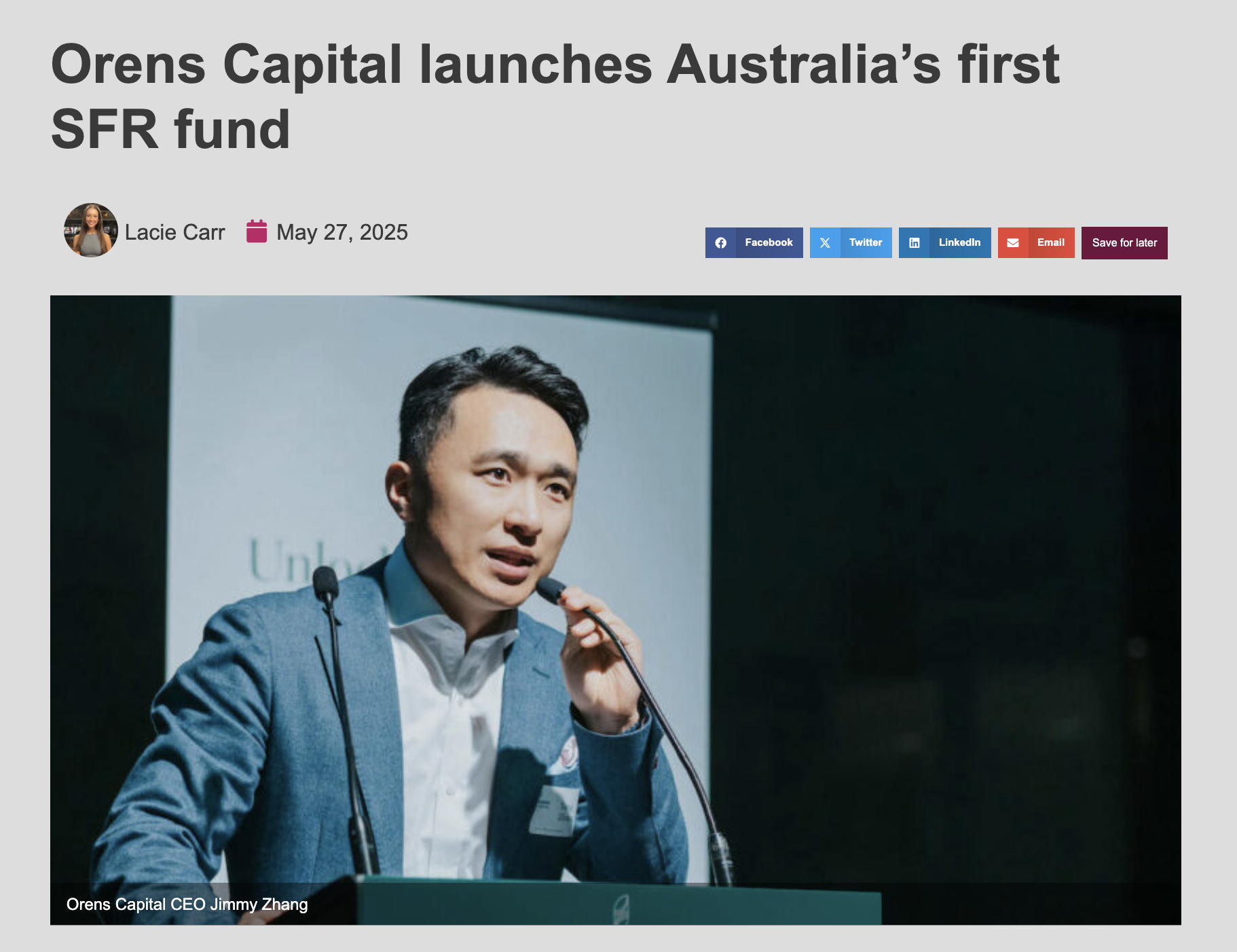Click the article headline about Orens Capital

[555, 96]
